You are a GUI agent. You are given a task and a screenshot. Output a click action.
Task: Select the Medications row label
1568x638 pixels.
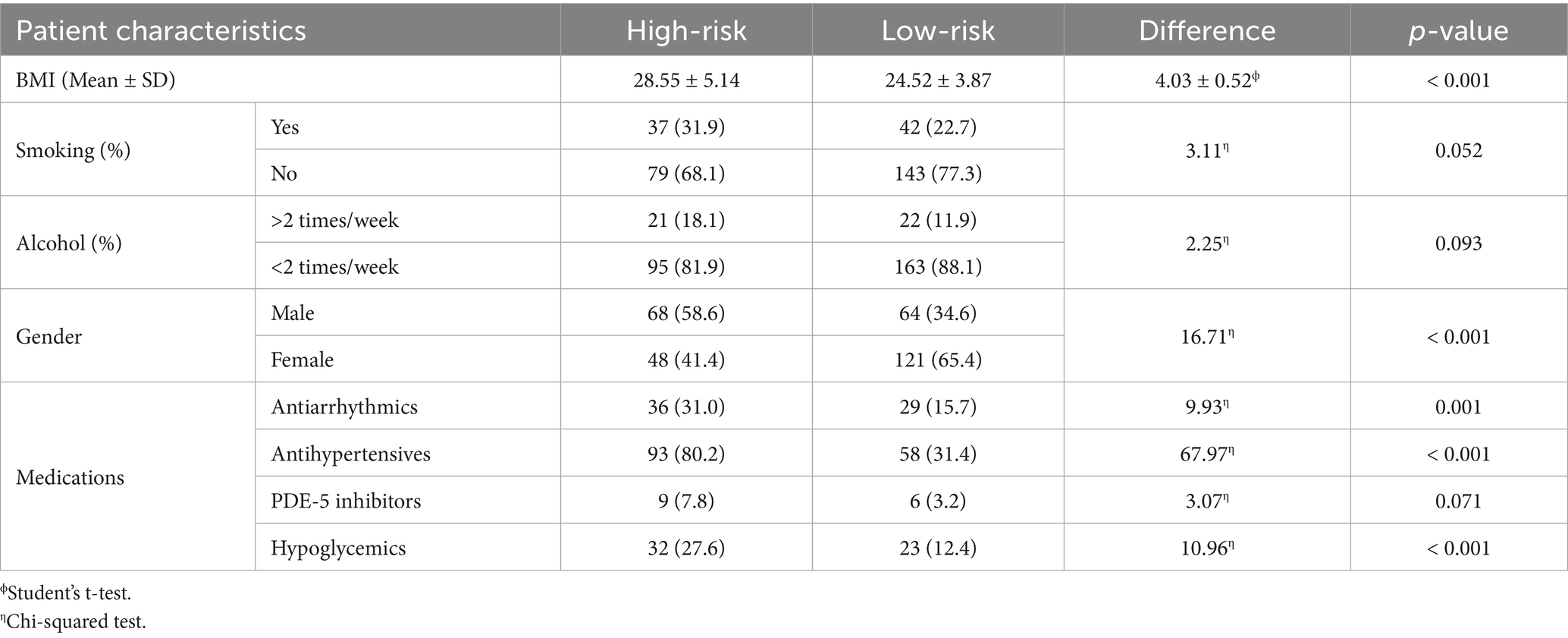pyautogui.click(x=70, y=477)
